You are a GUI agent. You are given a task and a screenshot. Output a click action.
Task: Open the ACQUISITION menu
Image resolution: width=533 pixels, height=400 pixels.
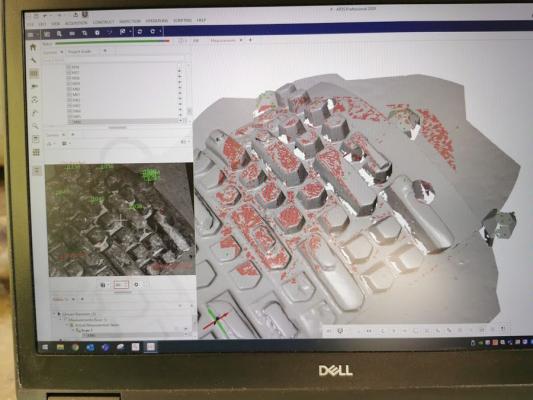pyautogui.click(x=76, y=23)
